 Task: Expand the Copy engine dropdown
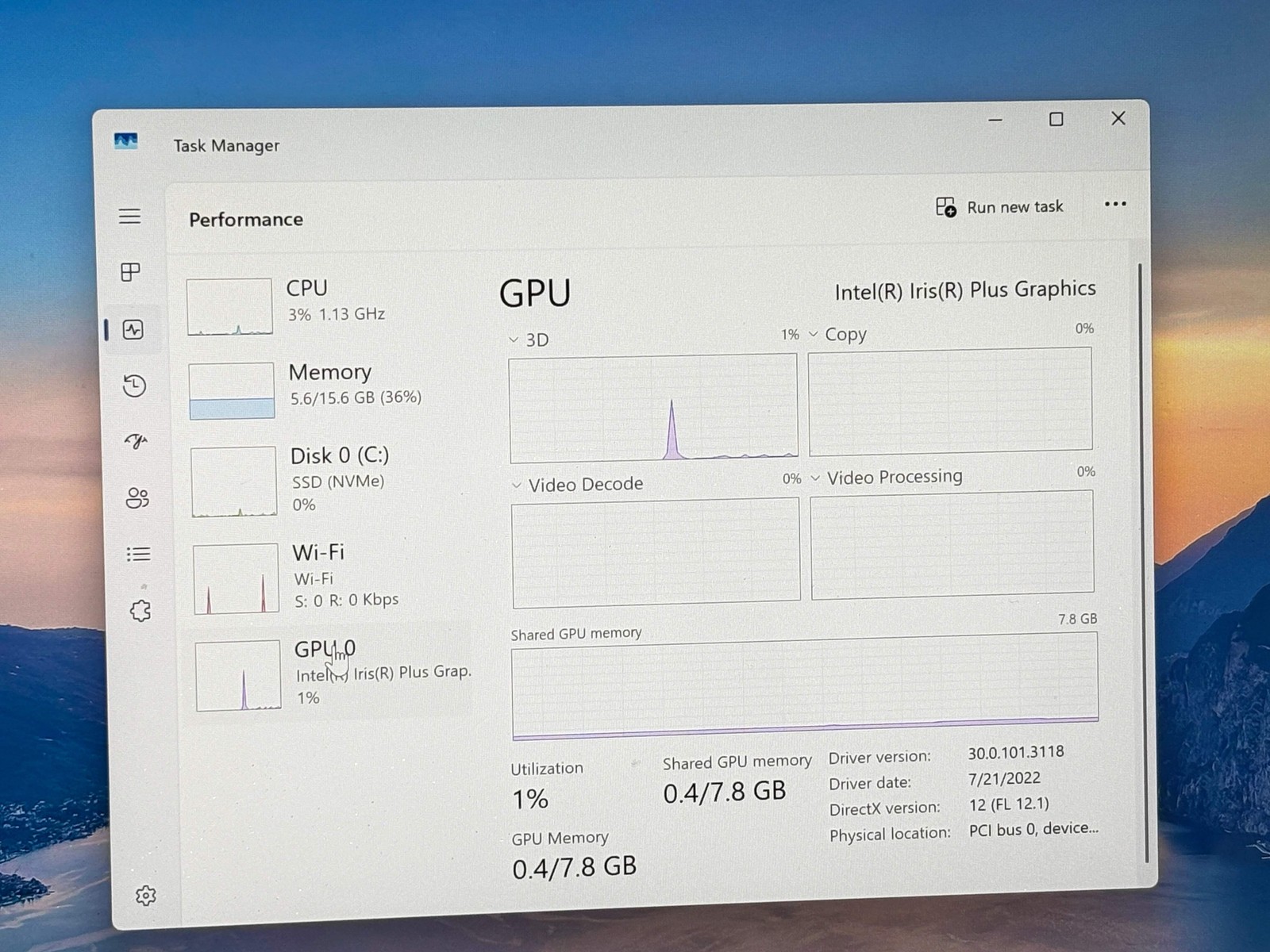[x=813, y=334]
